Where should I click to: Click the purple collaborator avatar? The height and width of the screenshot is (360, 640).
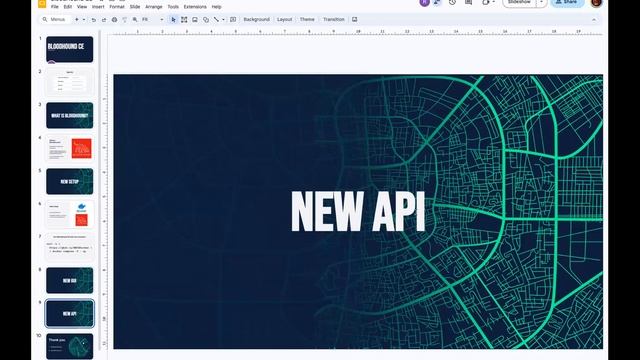[x=424, y=2]
